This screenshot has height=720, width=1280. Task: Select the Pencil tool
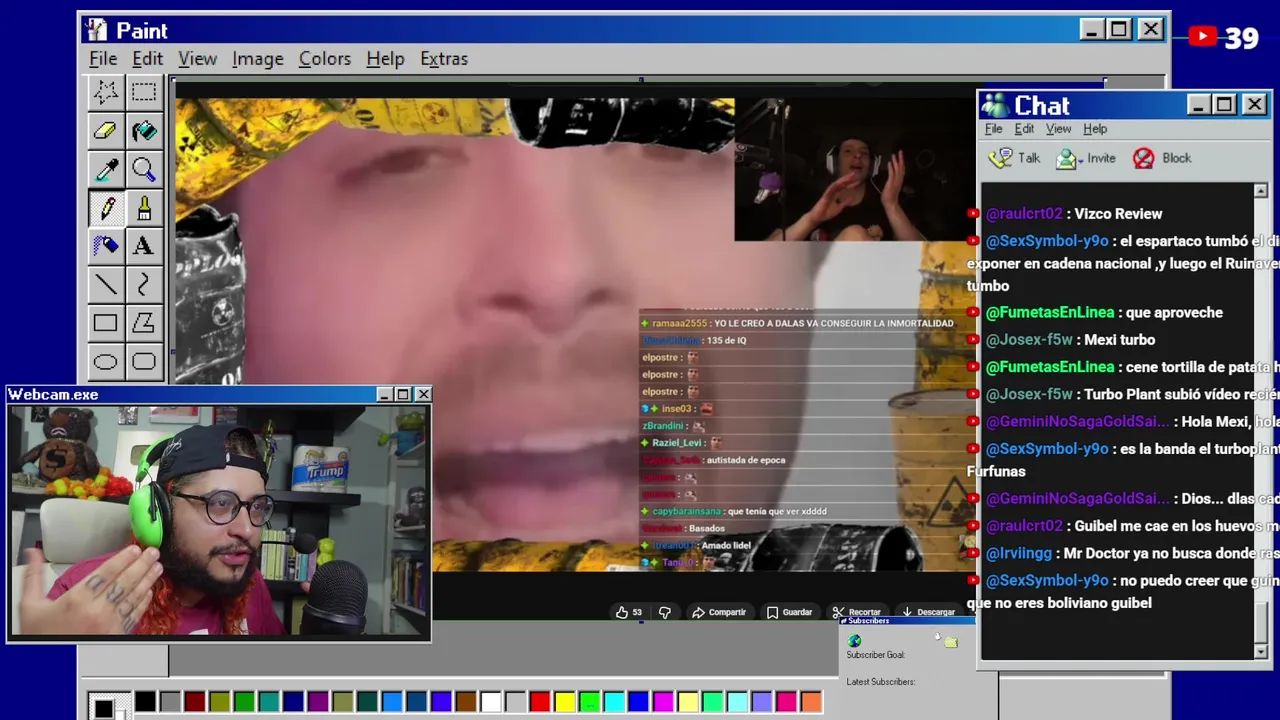105,208
